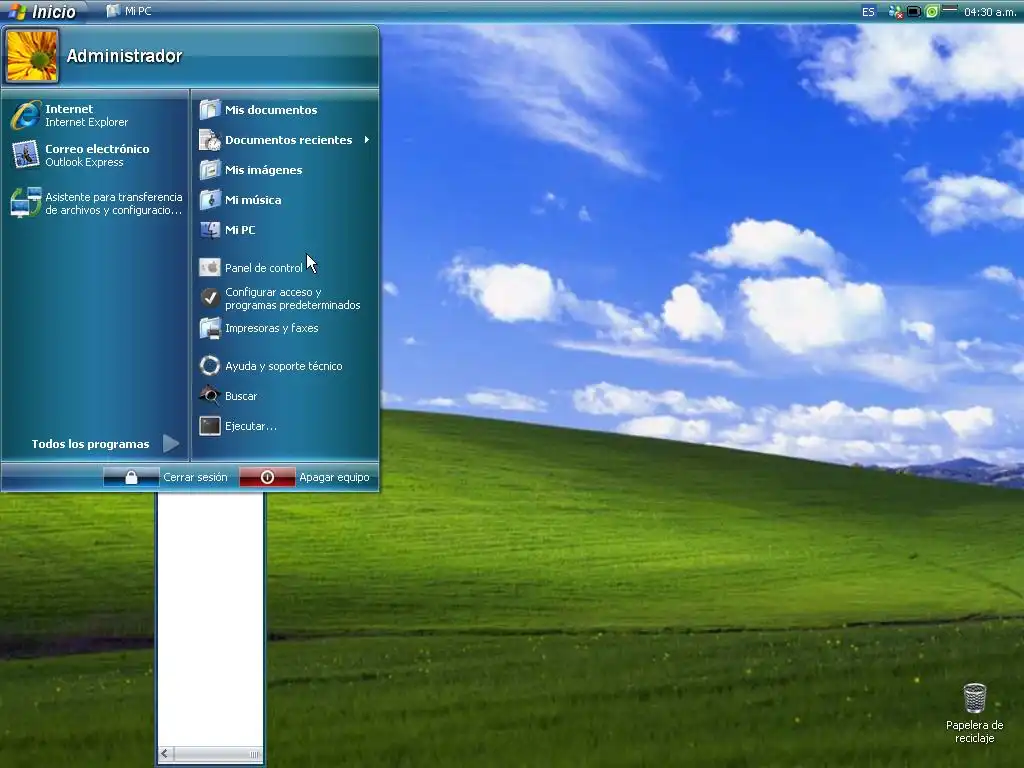Open Mi PC computer icon in menu
Screen dimensions: 1024x768
(x=210, y=230)
